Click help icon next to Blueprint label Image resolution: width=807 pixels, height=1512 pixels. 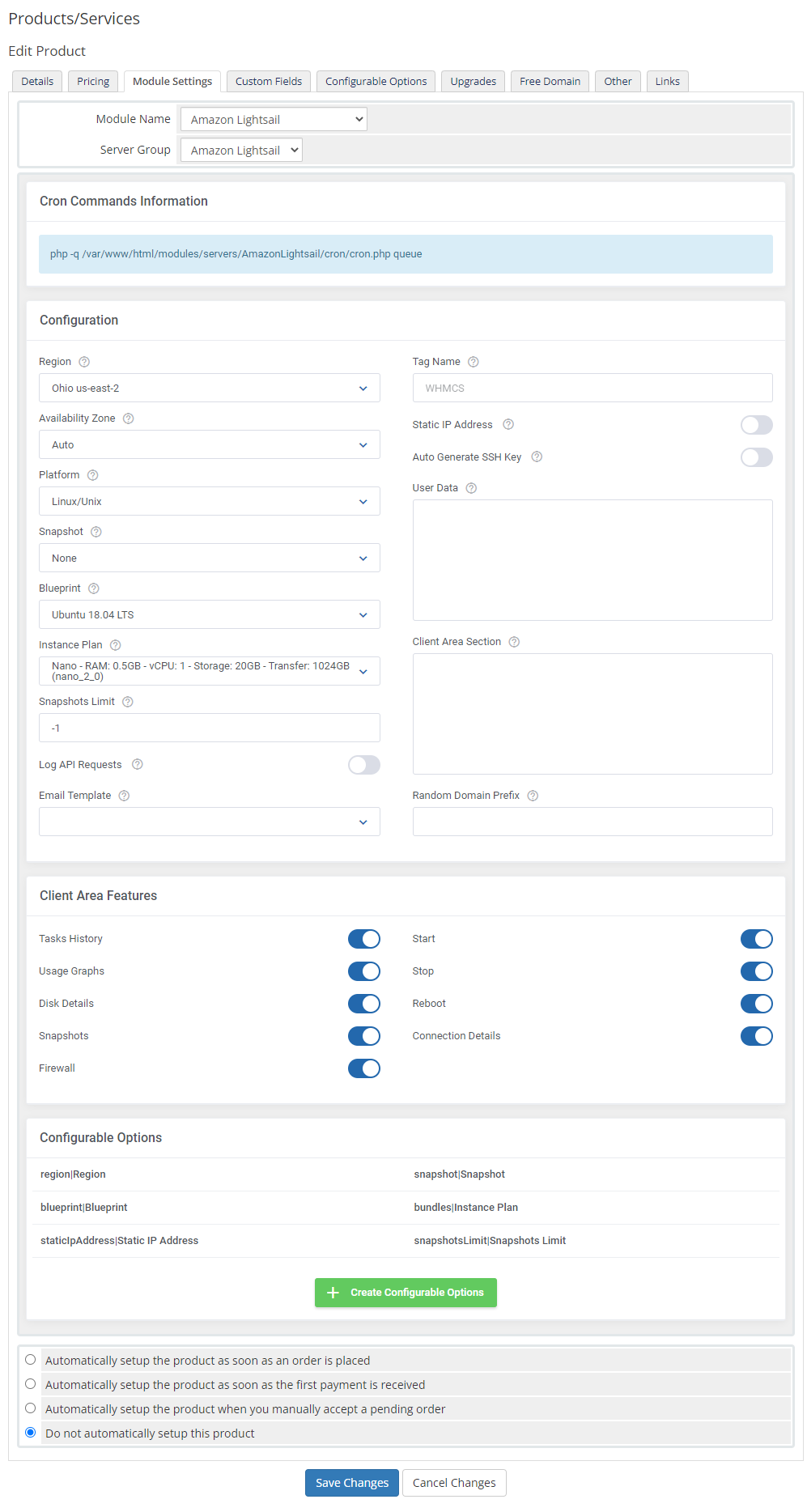point(93,588)
